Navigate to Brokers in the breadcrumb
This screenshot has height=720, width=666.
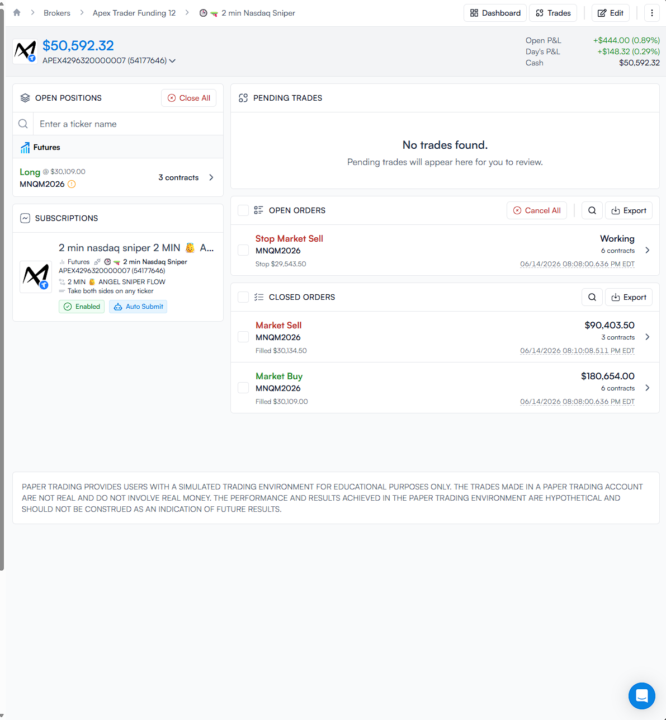coord(57,13)
